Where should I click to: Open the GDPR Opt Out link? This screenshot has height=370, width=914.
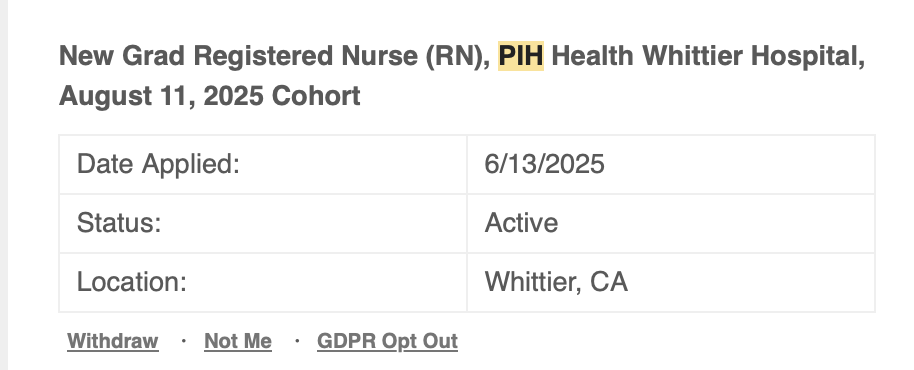[x=387, y=341]
